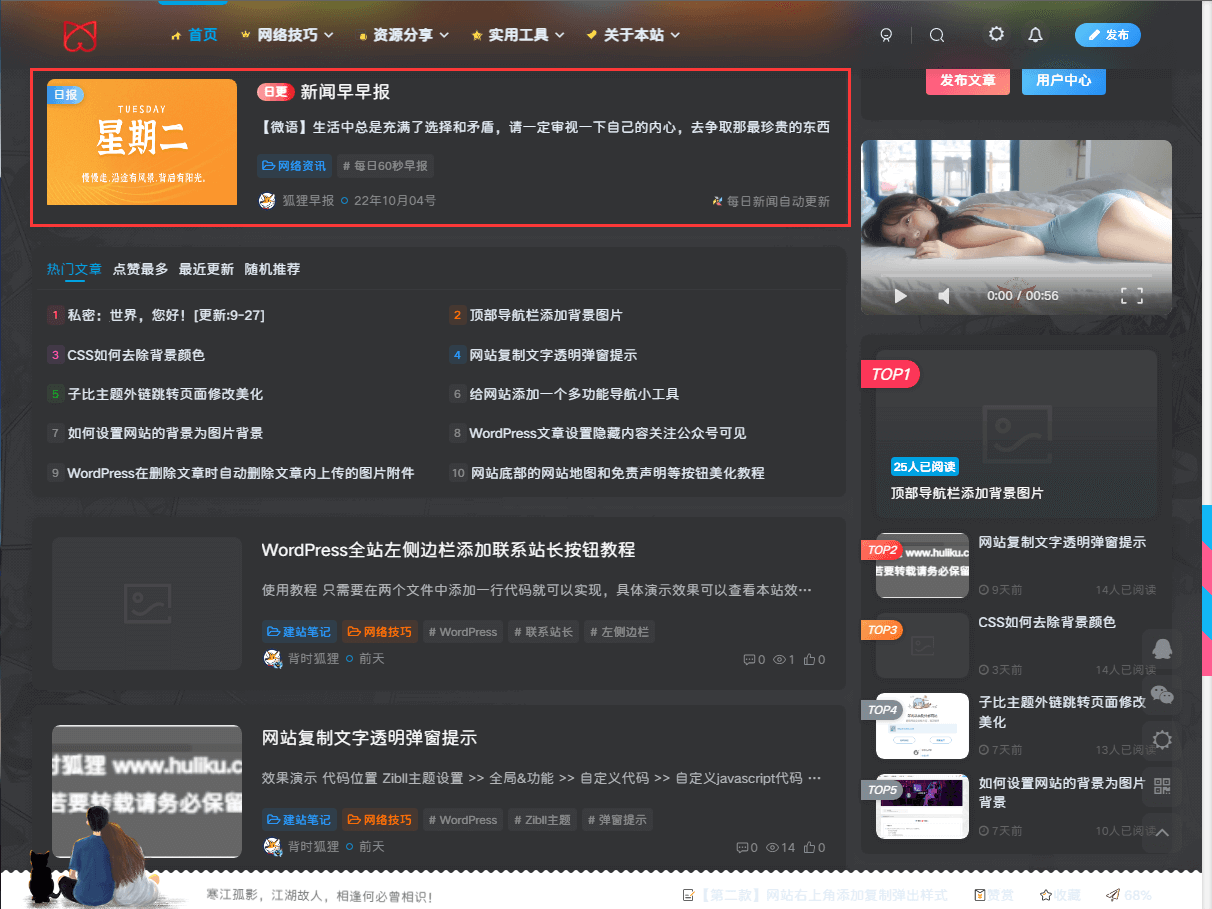Click the QQ contact icon on right sidebar
1212x909 pixels.
click(1161, 649)
